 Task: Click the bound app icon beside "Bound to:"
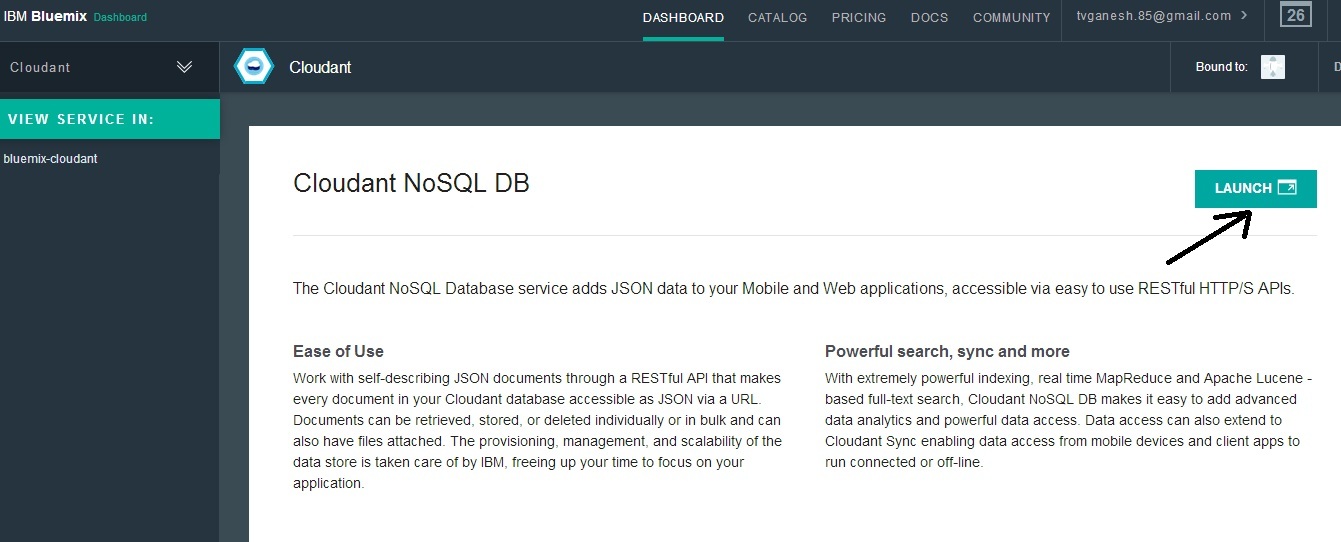tap(1272, 67)
